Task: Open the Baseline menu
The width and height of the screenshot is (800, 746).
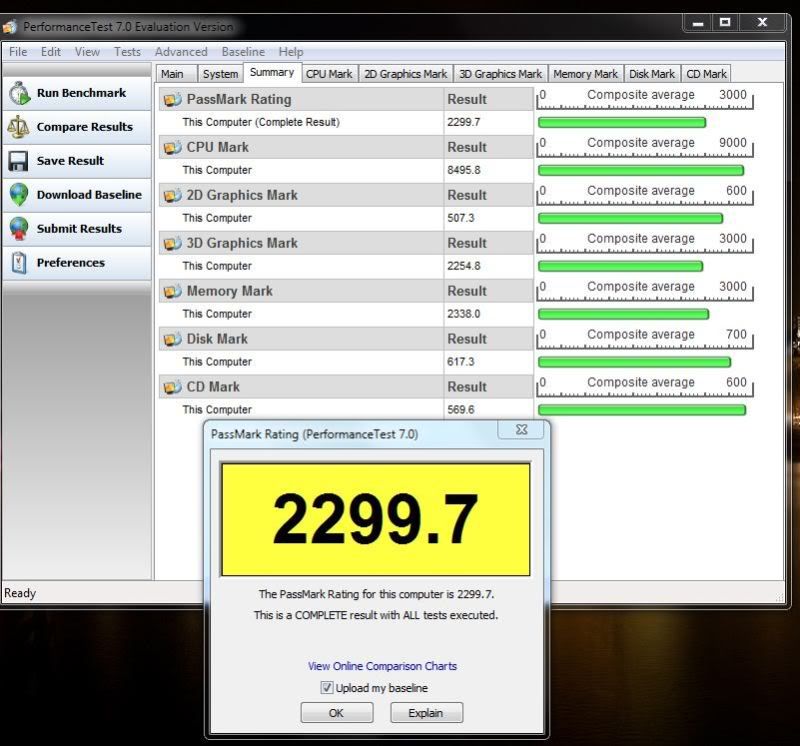Action: click(243, 52)
